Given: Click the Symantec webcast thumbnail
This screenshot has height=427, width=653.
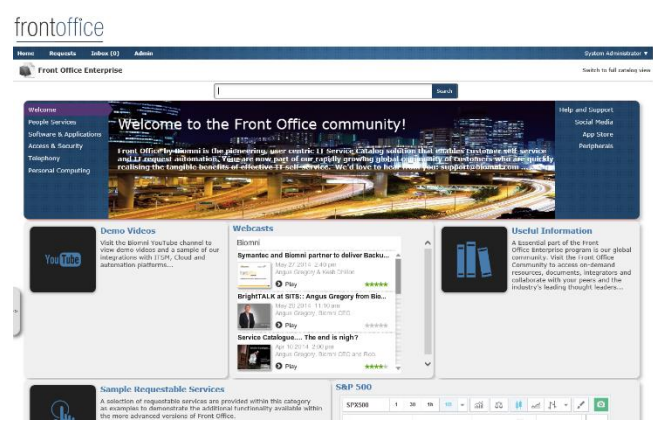Looking at the screenshot, I should (254, 275).
